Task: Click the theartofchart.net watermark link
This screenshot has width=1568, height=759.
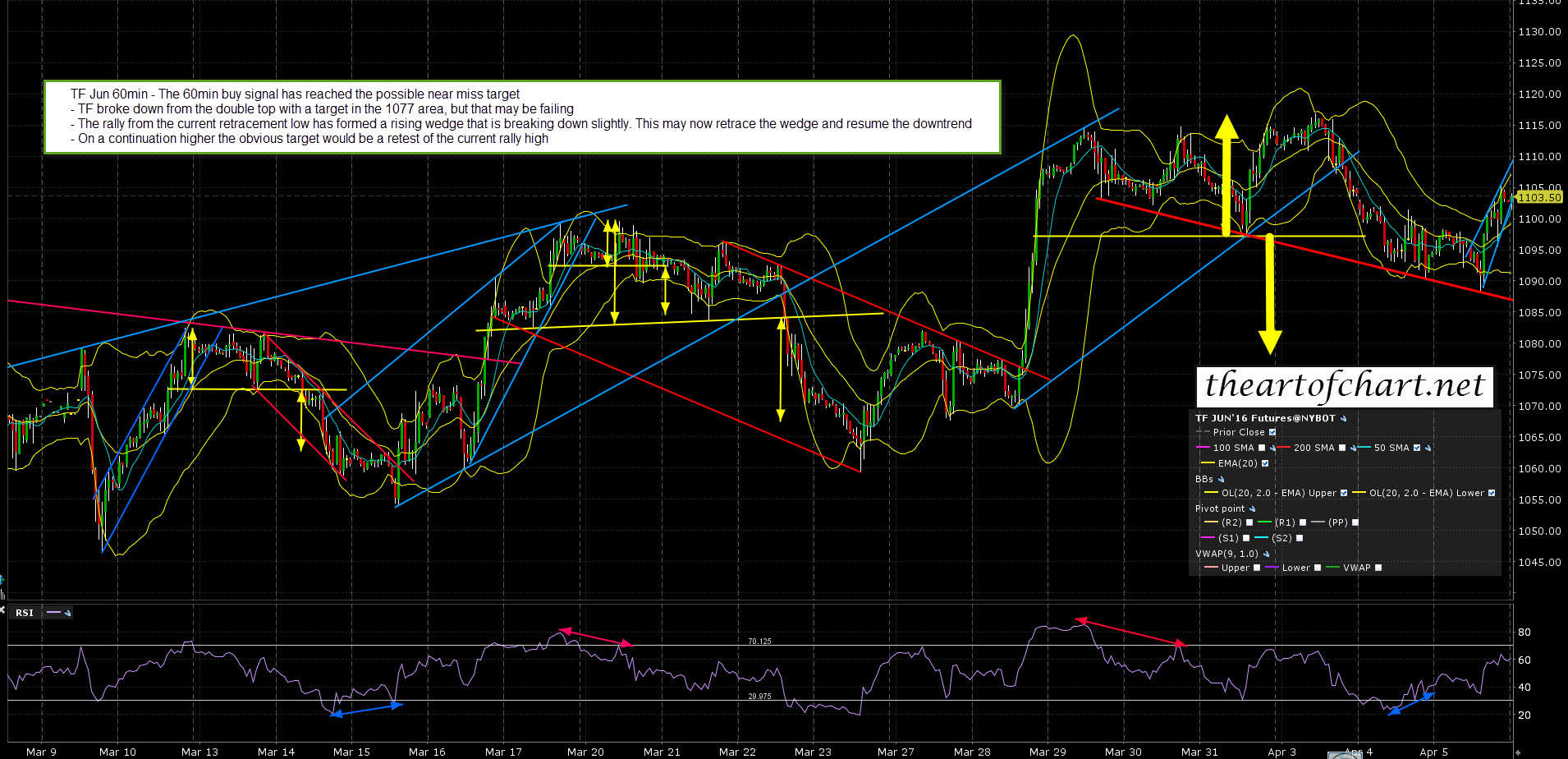Action: [x=1344, y=385]
